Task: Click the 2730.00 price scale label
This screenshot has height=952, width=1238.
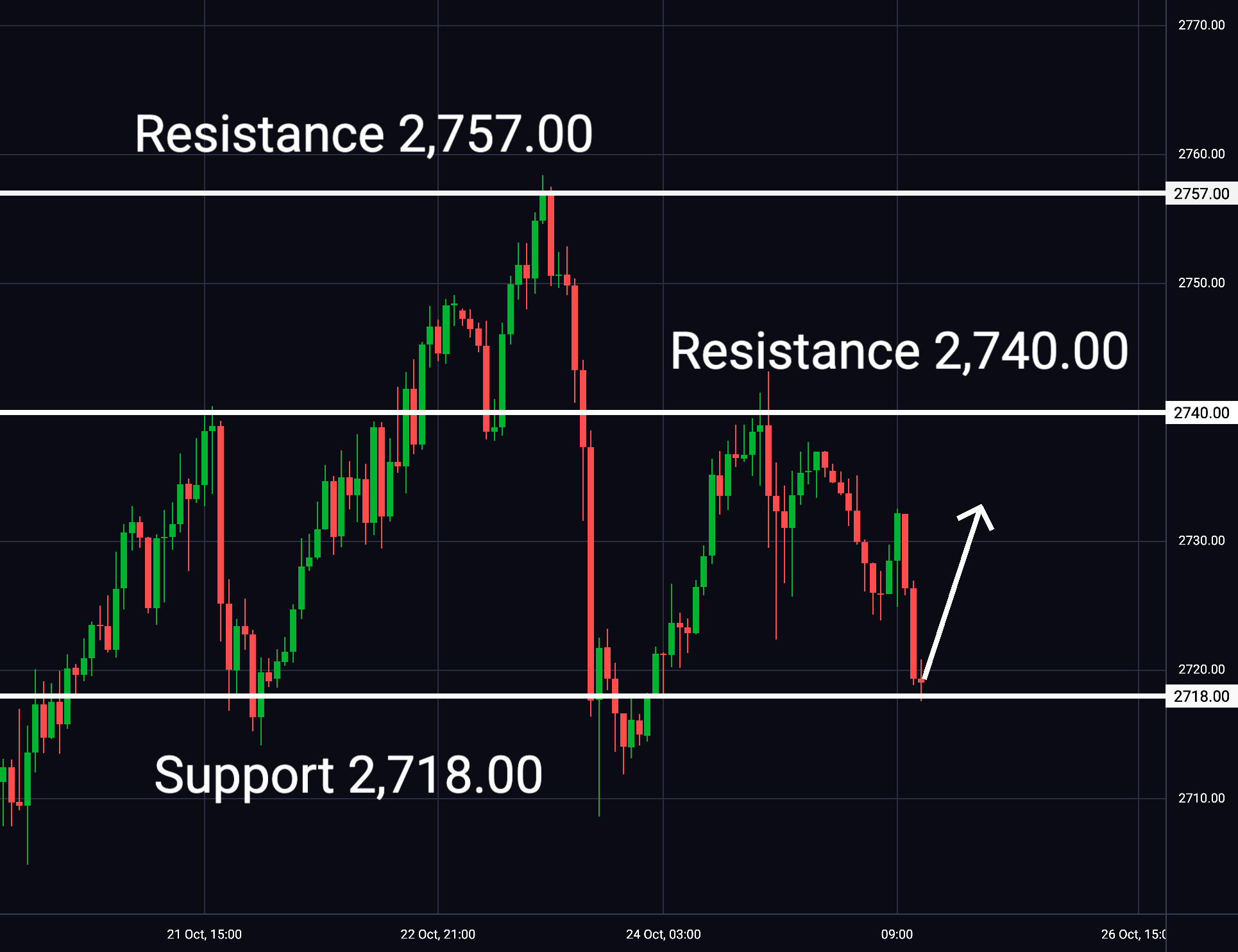Action: coord(1201,541)
